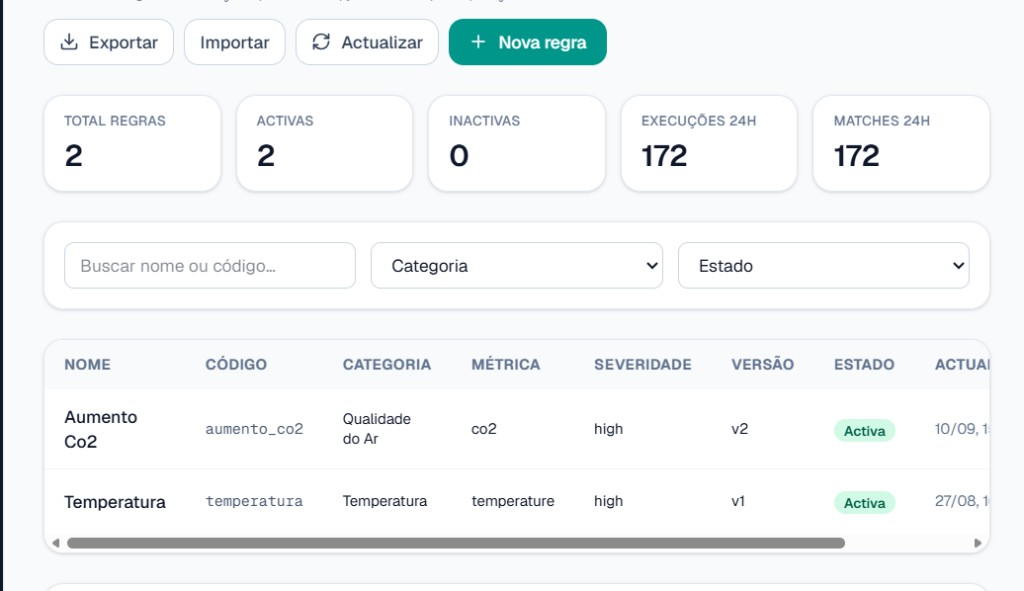Screen dimensions: 1024x591
Task: Sort by the CÓDIGO column header
Action: click(236, 364)
